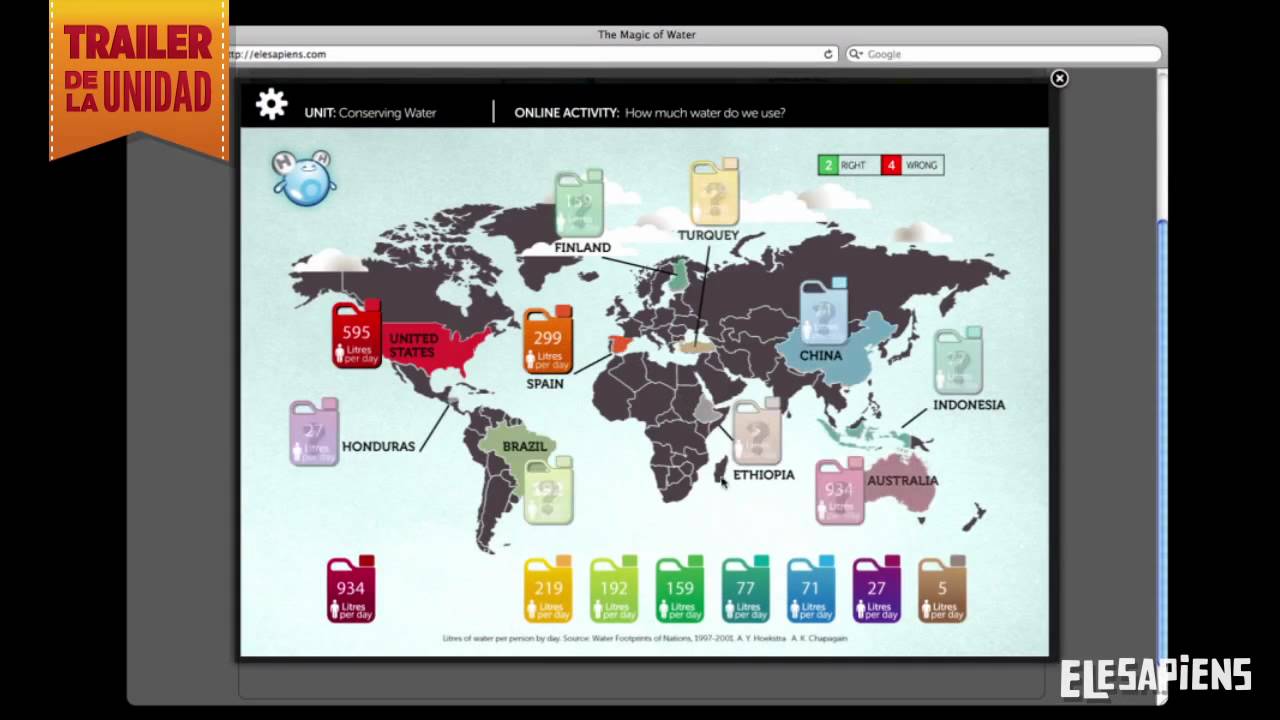Pick the blue 71 litres jerrycan
Image resolution: width=1280 pixels, height=720 pixels.
(x=811, y=590)
